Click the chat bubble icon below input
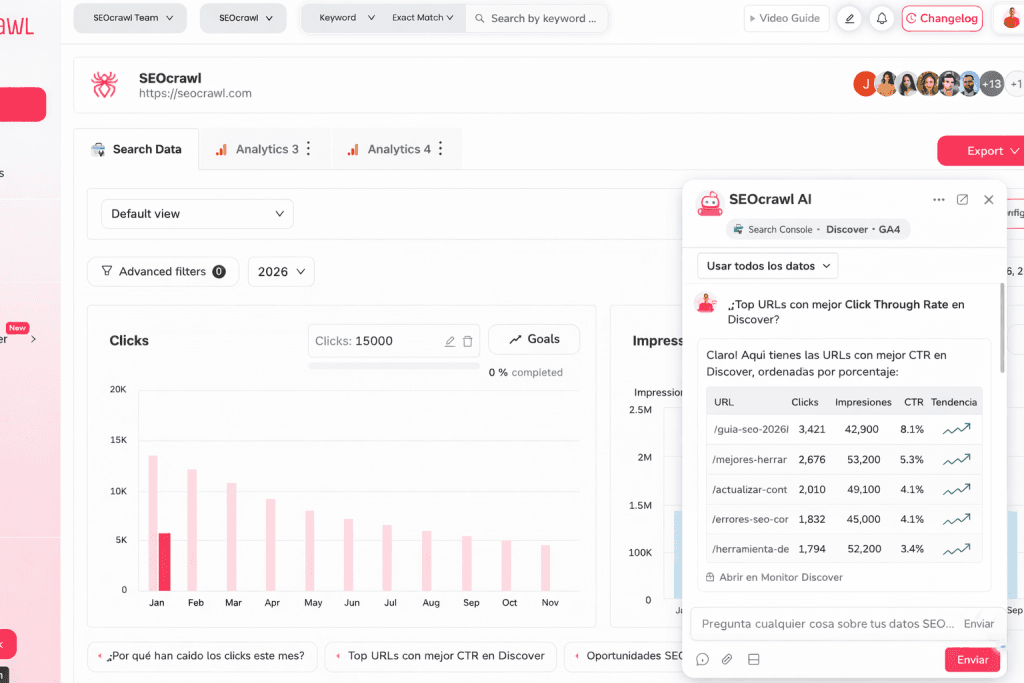The width and height of the screenshot is (1024, 683). click(703, 659)
